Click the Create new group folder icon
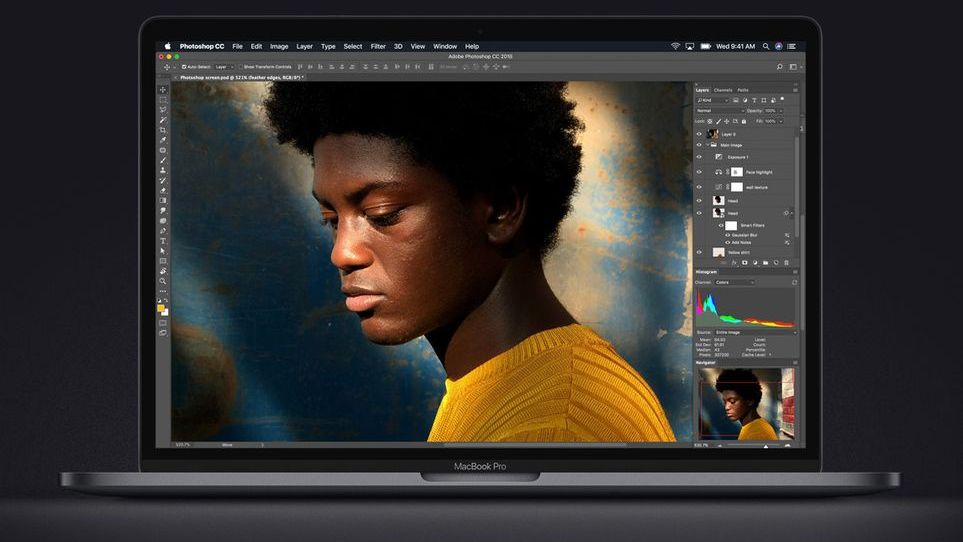The height and width of the screenshot is (542, 963). 765,263
